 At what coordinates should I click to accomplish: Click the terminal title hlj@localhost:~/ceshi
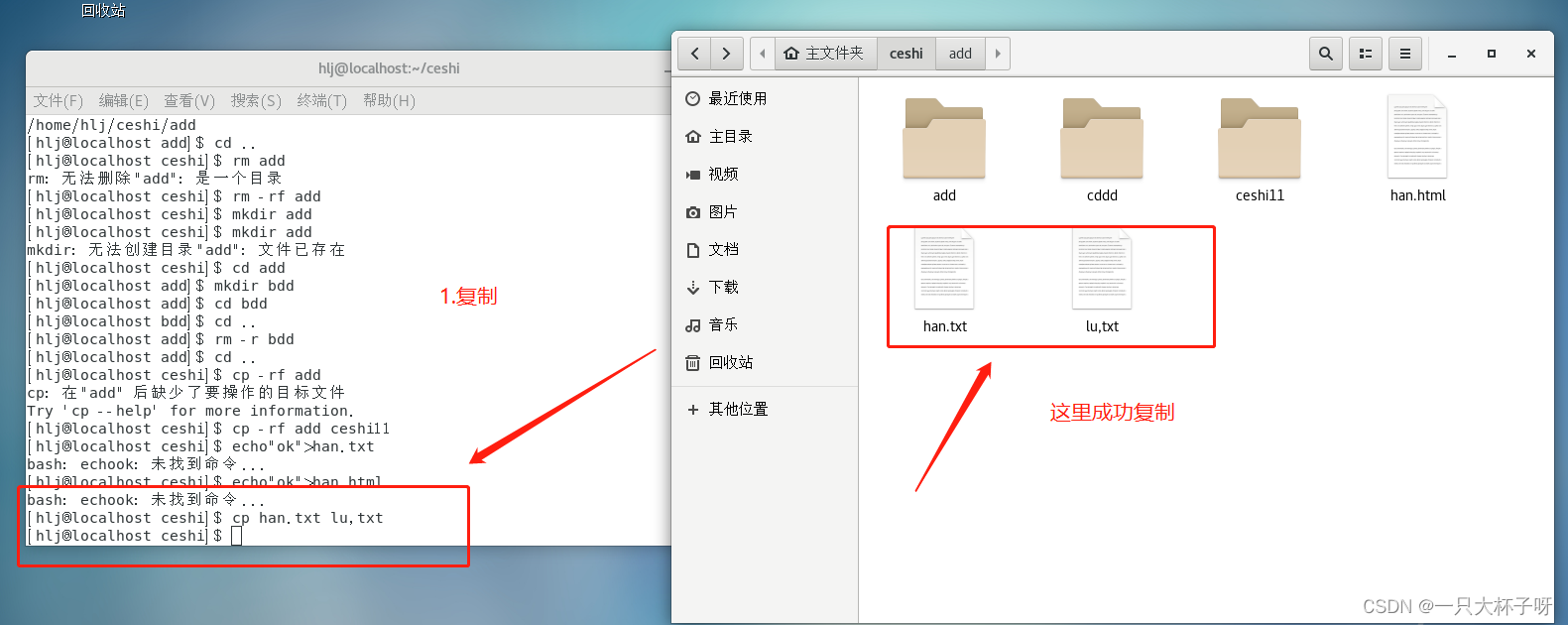coord(389,68)
